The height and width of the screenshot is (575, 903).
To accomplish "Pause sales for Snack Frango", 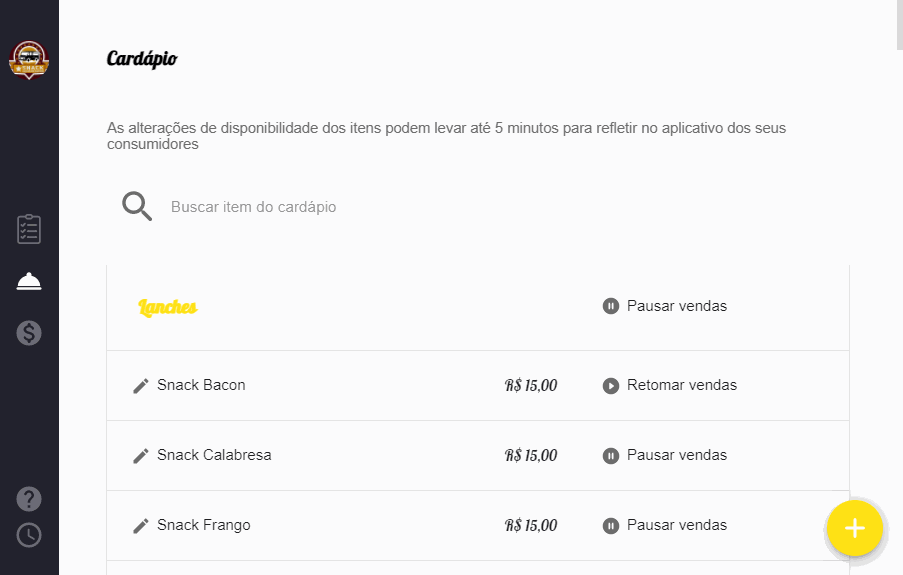I will click(x=665, y=526).
